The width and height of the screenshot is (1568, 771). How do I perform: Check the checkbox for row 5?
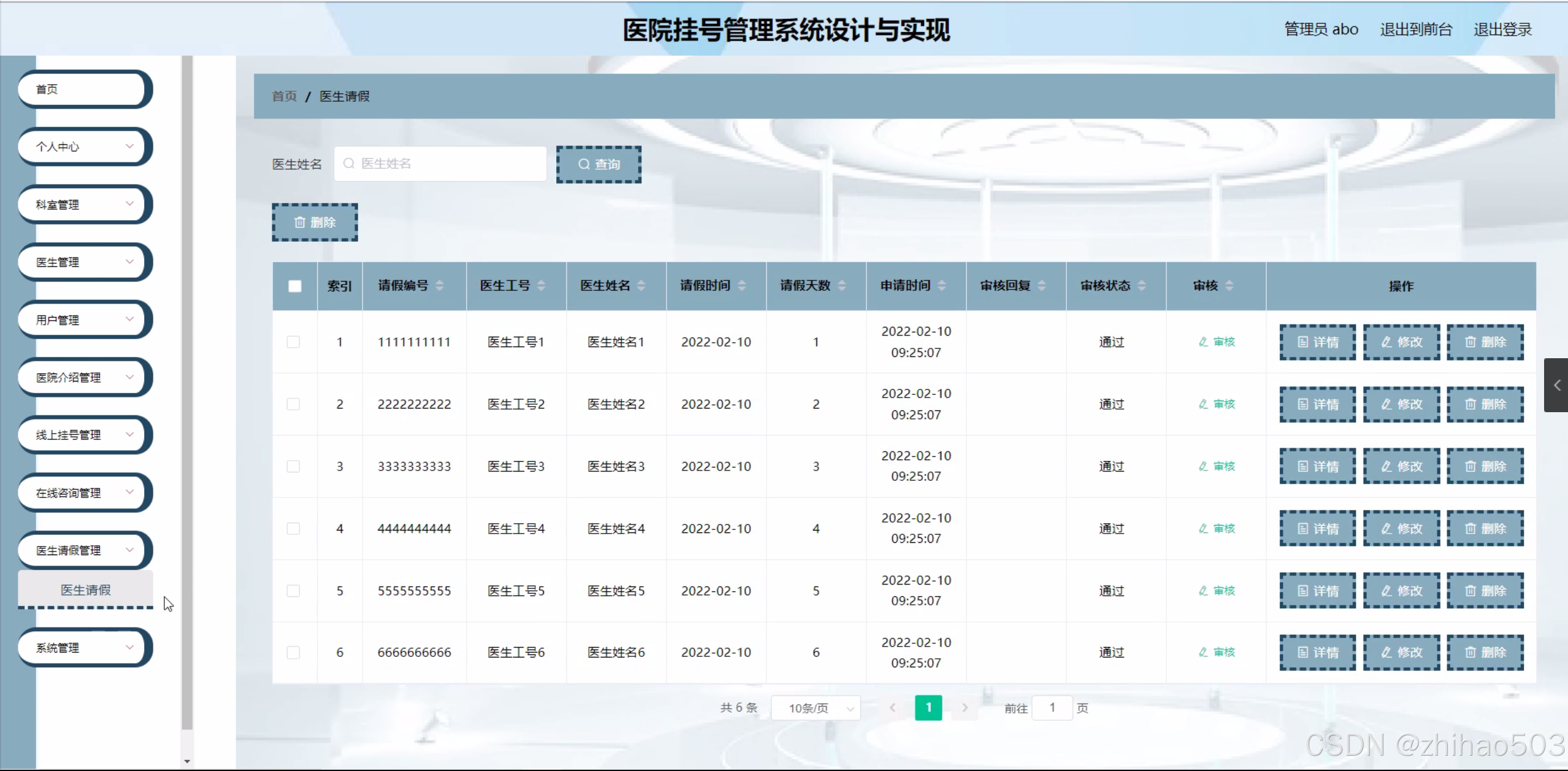point(294,591)
